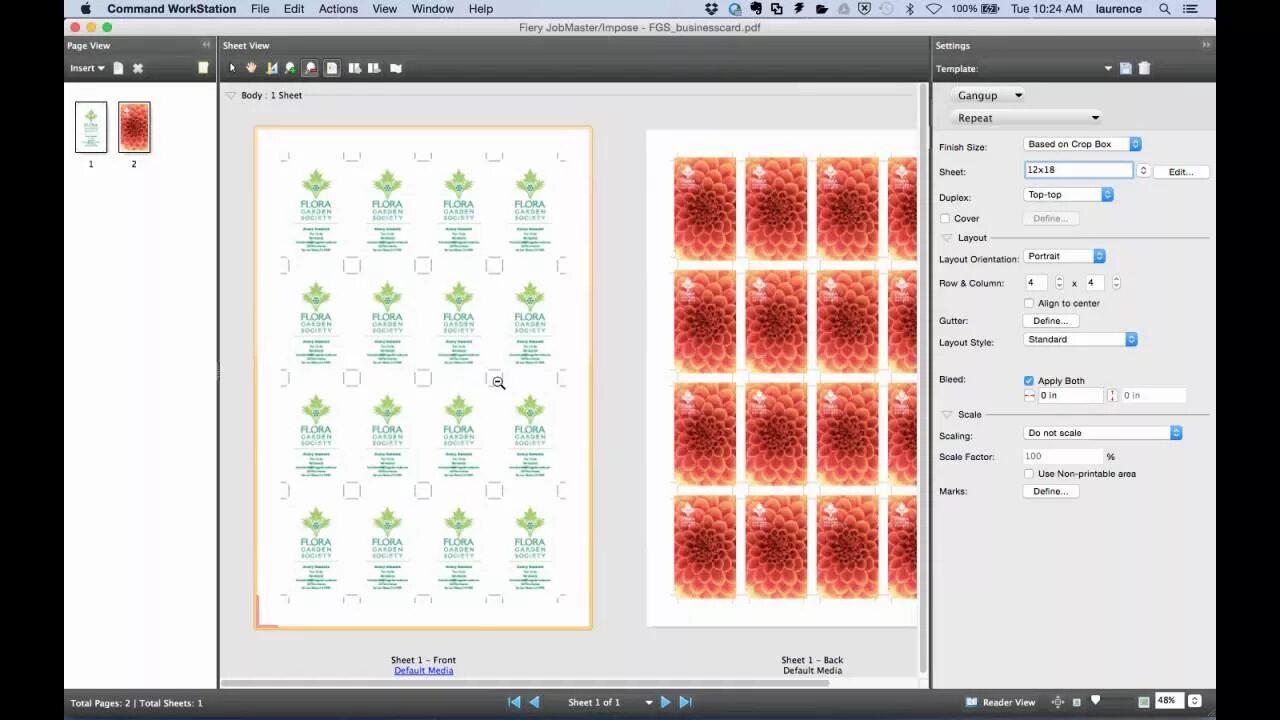1280x720 pixels.
Task: Open the Actions menu
Action: (x=338, y=9)
